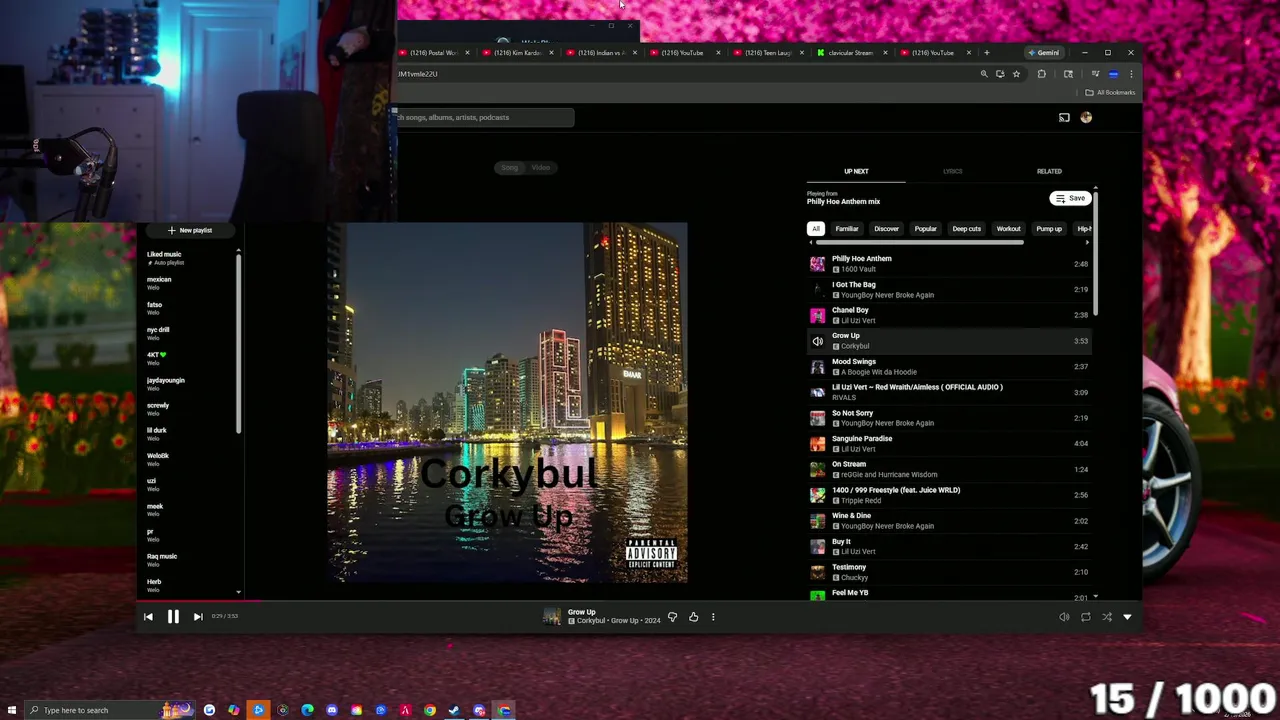Play 1400 / 999 Freestyle from queue
This screenshot has width=1280, height=720.
pyautogui.click(x=948, y=495)
